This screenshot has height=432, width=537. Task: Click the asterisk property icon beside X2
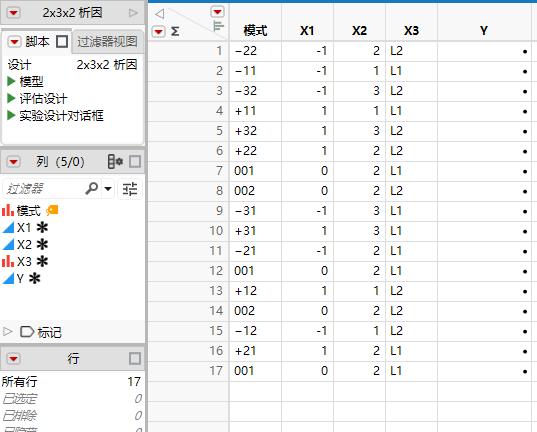click(x=42, y=244)
